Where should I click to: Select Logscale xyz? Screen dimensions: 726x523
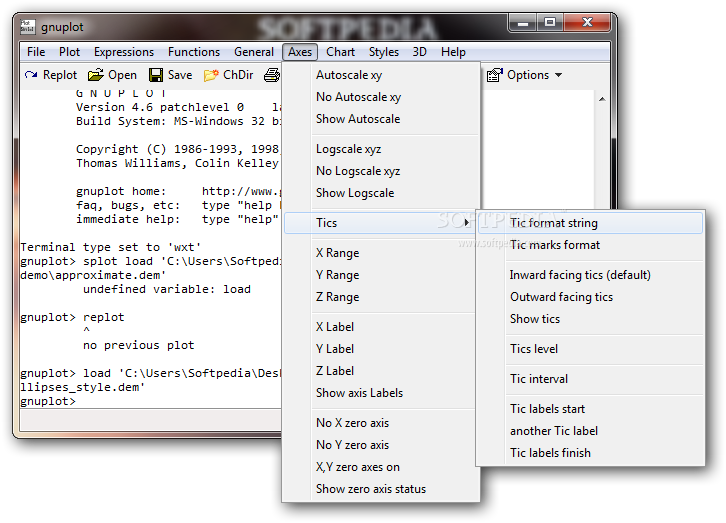point(381,149)
